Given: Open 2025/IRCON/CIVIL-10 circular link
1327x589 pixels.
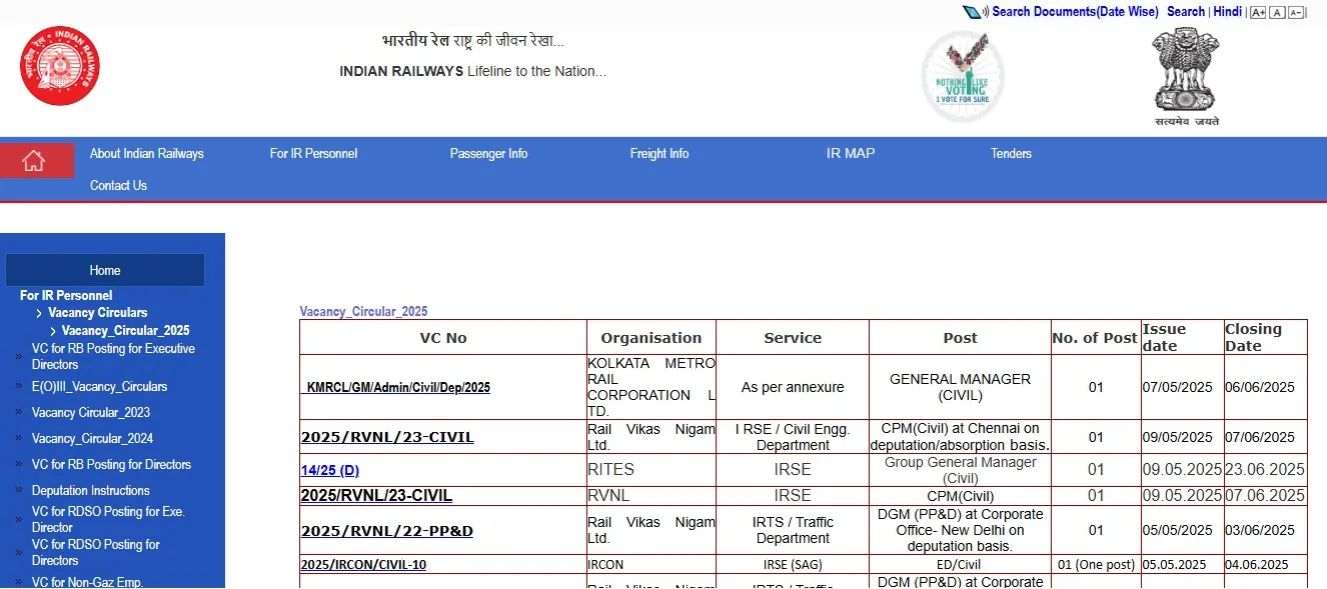Looking at the screenshot, I should [363, 565].
